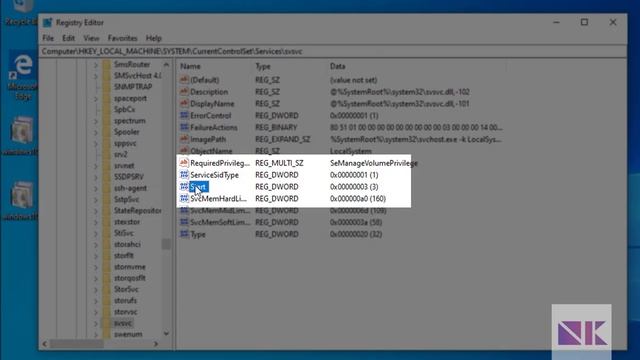Click the tree scroll-down arrow
Image resolution: width=640 pixels, height=360 pixels.
tap(166, 333)
